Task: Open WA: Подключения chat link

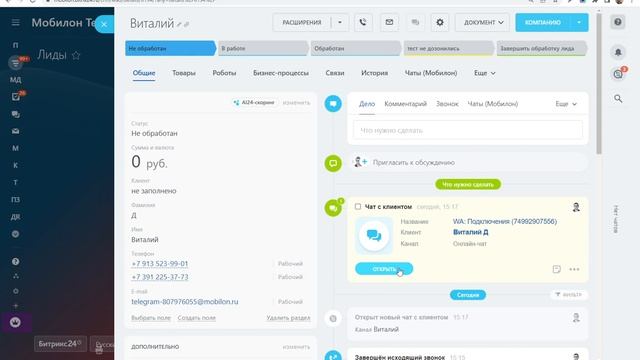Action: tap(504, 221)
